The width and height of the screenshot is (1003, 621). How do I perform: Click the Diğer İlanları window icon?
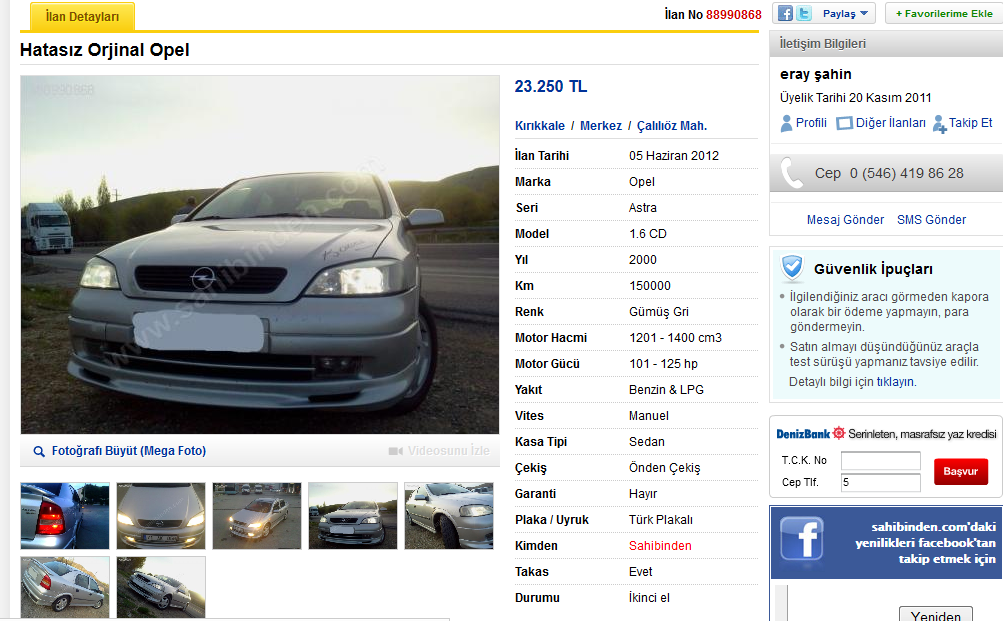pos(844,123)
